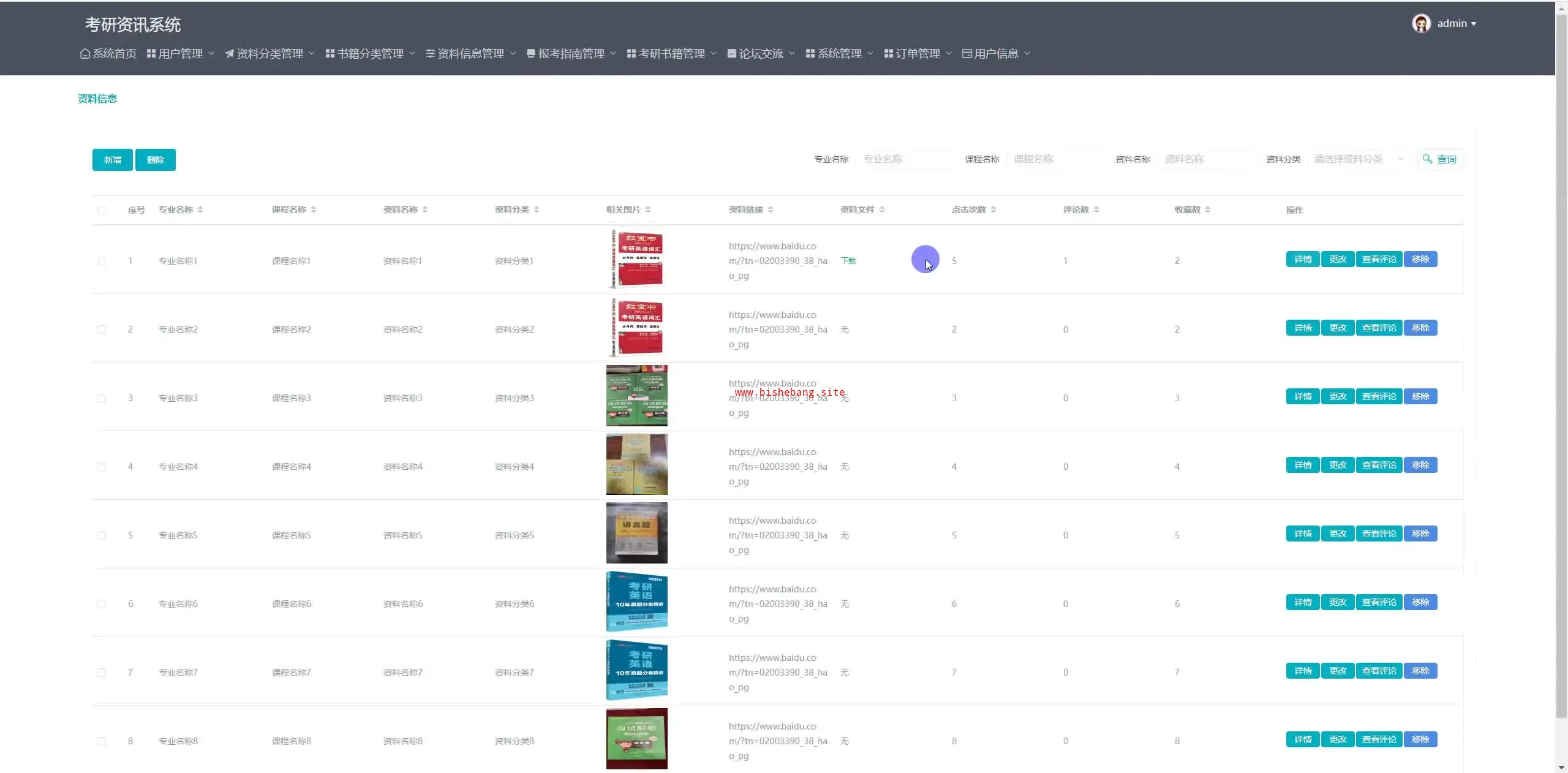Click 查看评论 for row 3
Screen dimensions: 1568x773
tap(1379, 397)
